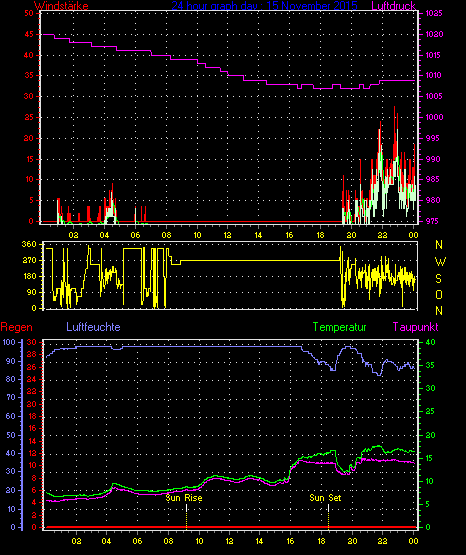Click the 45 wind speed axis value

[x=29, y=34]
